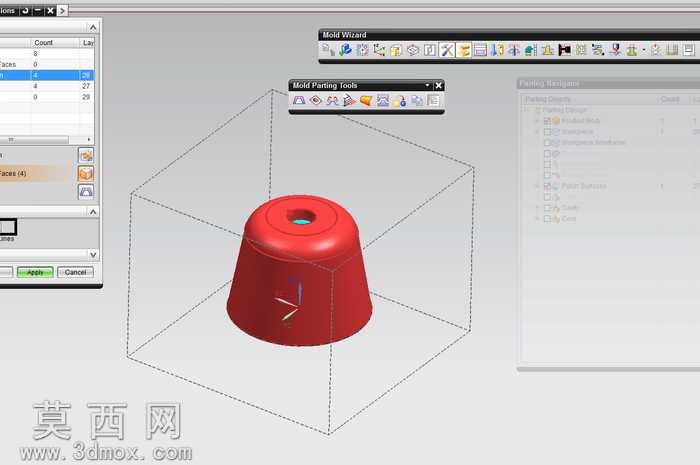Collapse the top section of the dialog
The width and height of the screenshot is (700, 465).
tap(93, 28)
